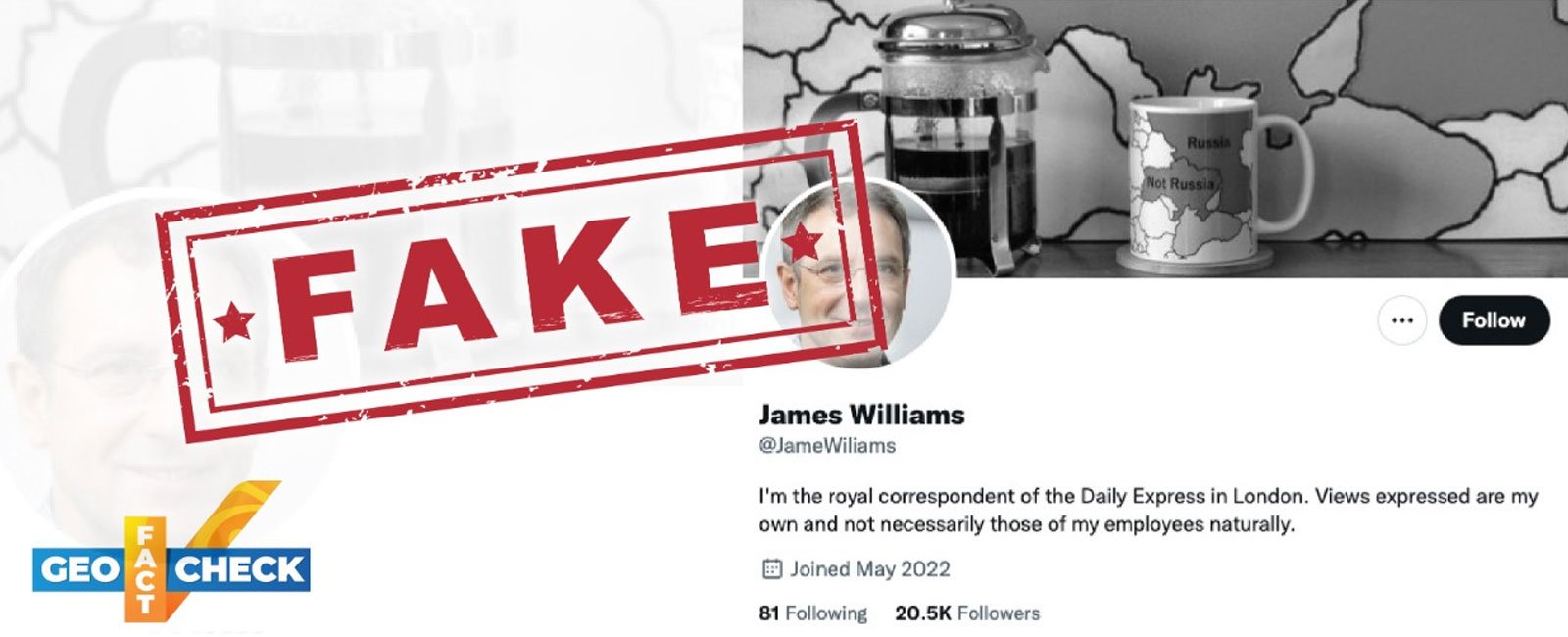The image size is (1568, 637).
Task: Click the "Not Russia" label on the mug
Action: coord(1180,184)
